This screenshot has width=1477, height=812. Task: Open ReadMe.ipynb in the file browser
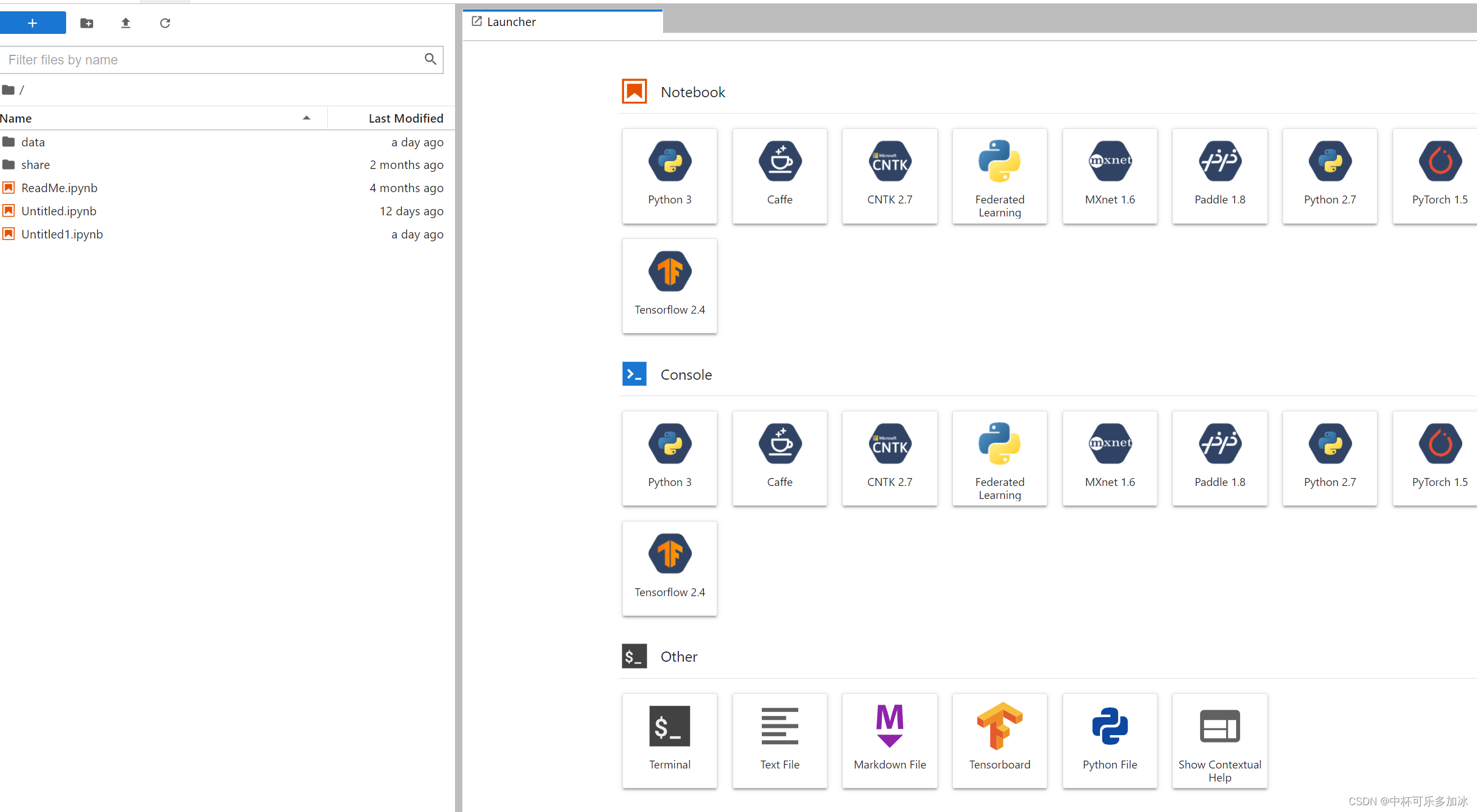click(x=59, y=188)
